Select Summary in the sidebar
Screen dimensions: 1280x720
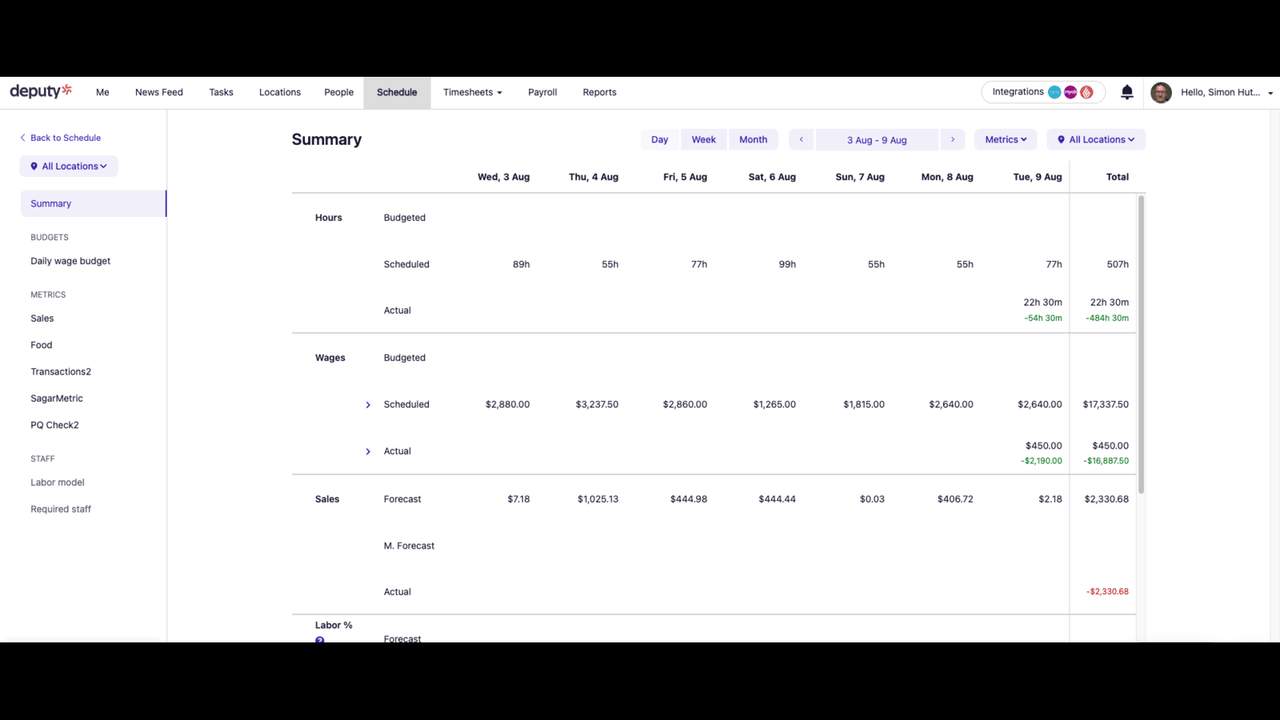[93, 203]
